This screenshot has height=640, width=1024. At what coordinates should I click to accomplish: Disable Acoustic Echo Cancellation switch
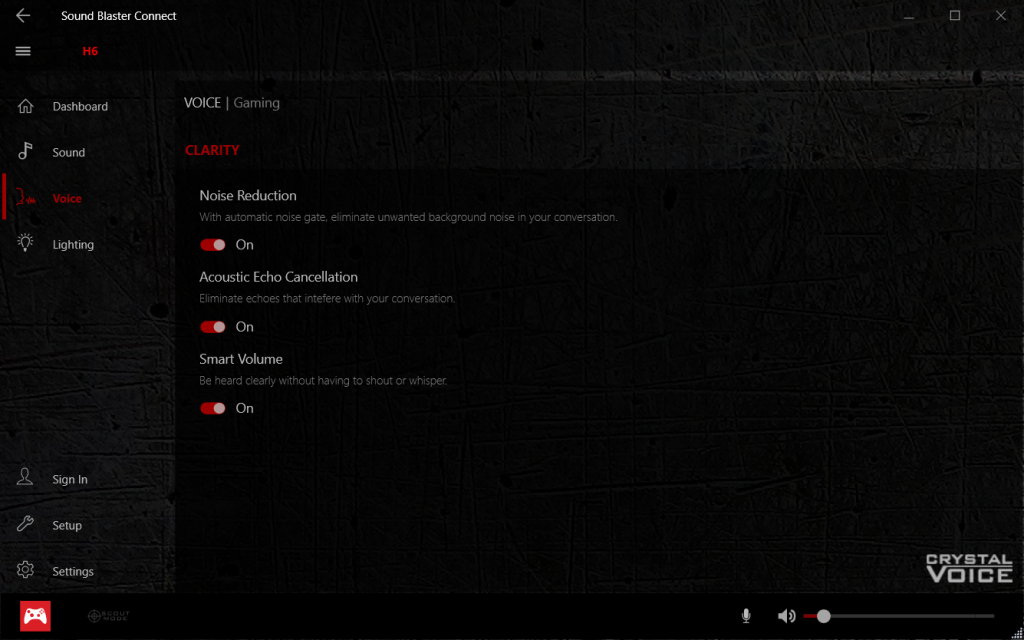[213, 327]
